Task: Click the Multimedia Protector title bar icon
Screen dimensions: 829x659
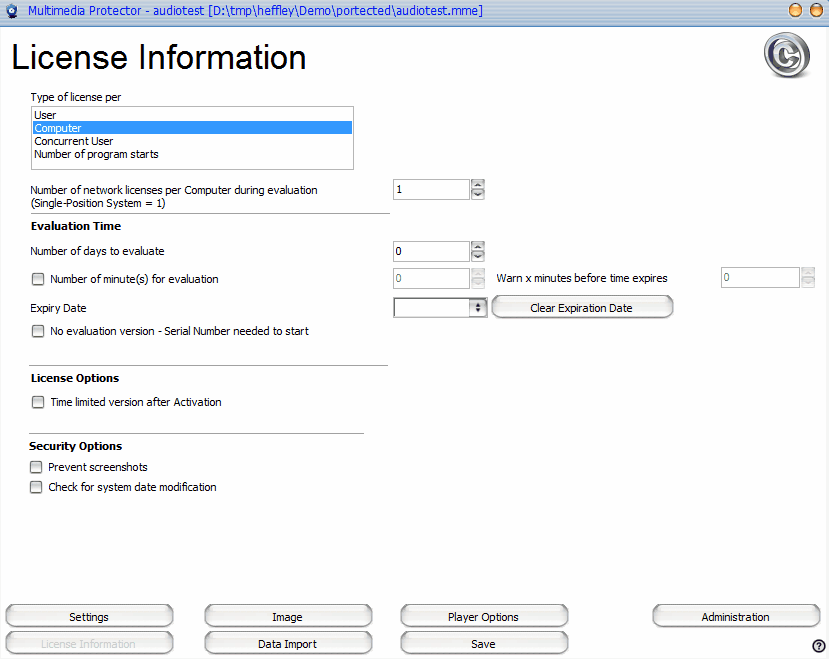Action: 12,11
